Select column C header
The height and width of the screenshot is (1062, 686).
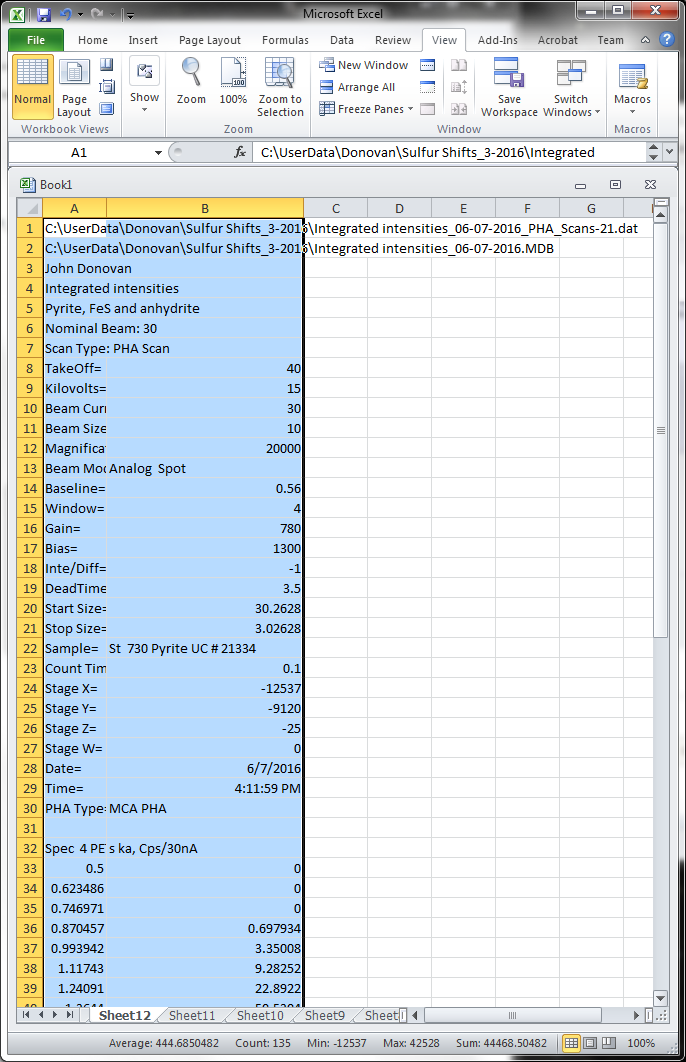point(335,208)
